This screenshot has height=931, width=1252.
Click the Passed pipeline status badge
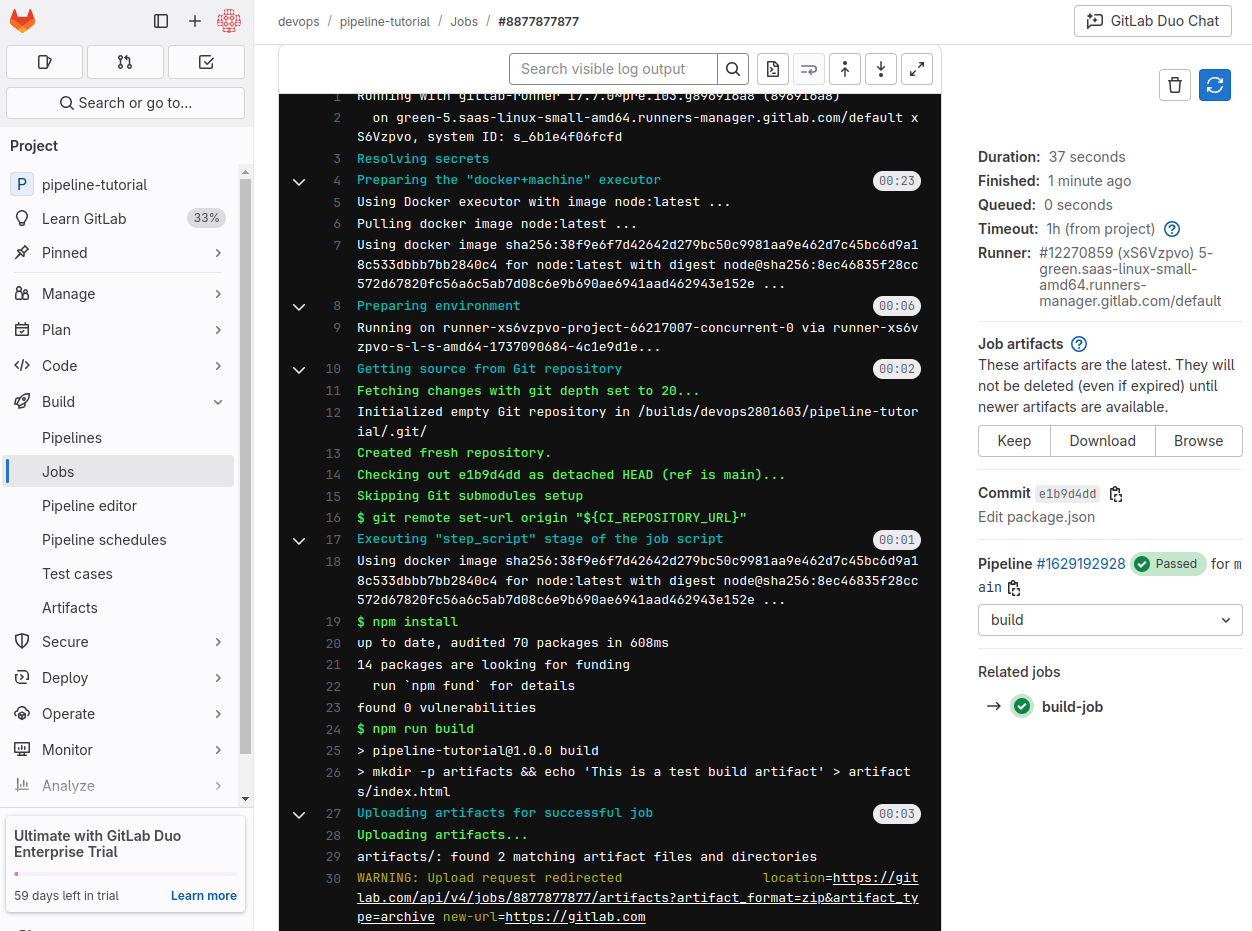[x=1168, y=564]
